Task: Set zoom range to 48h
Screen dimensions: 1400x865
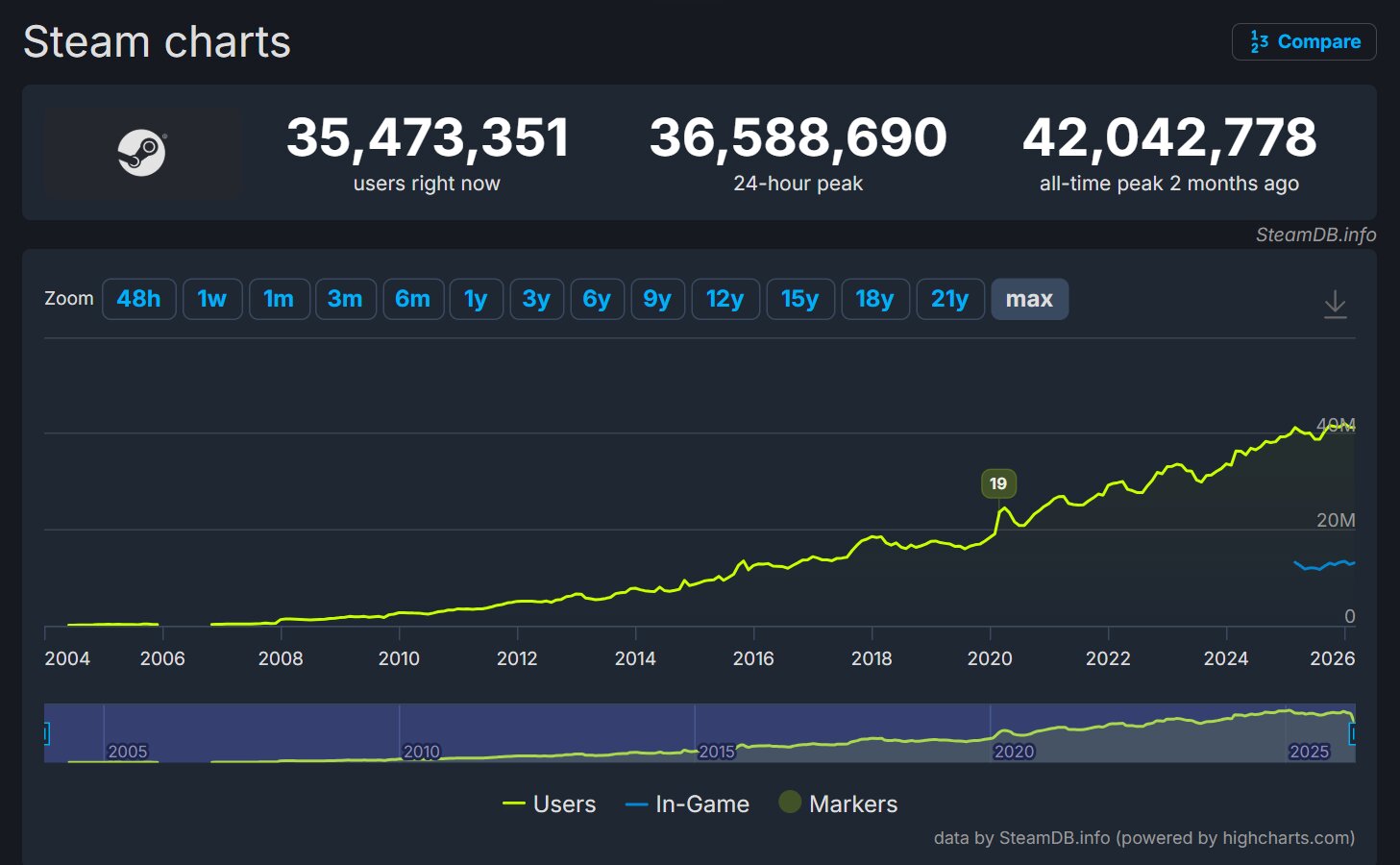Action: click(x=138, y=299)
